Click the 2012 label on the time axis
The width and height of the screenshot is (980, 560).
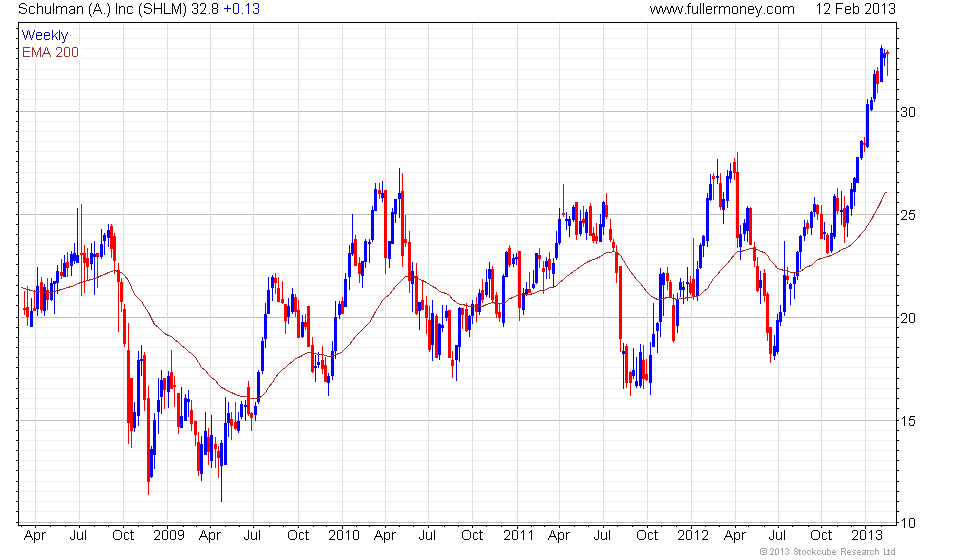tap(692, 535)
